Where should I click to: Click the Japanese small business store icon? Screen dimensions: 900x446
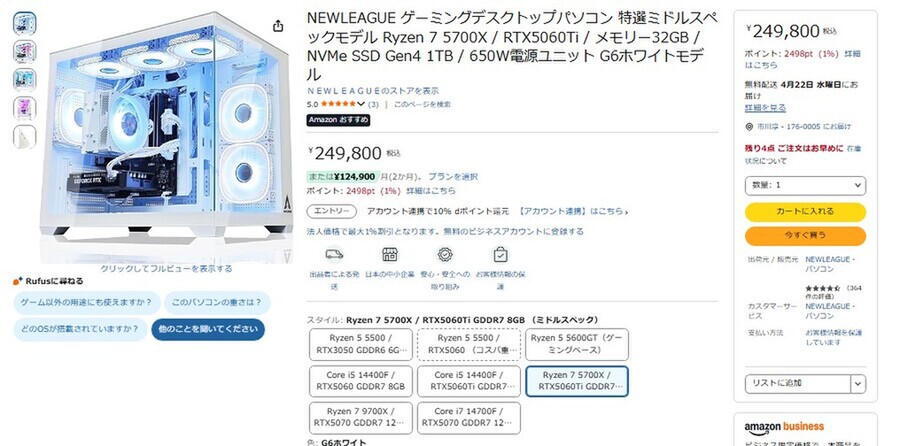[390, 254]
